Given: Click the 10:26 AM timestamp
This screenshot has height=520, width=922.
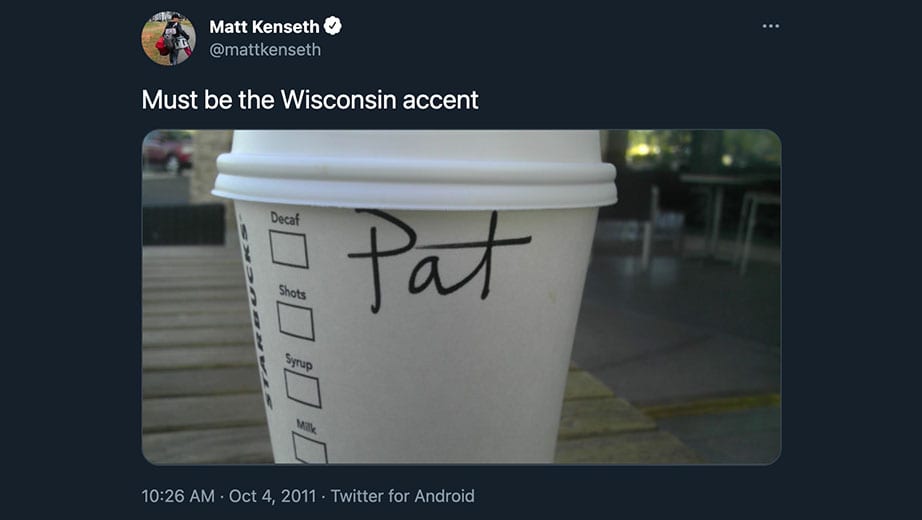Looking at the screenshot, I should click(178, 496).
